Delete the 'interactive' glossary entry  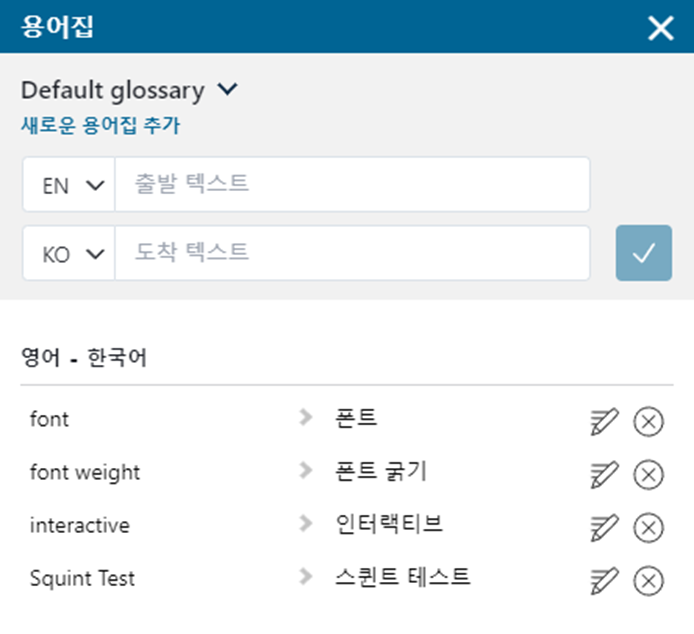click(x=649, y=527)
